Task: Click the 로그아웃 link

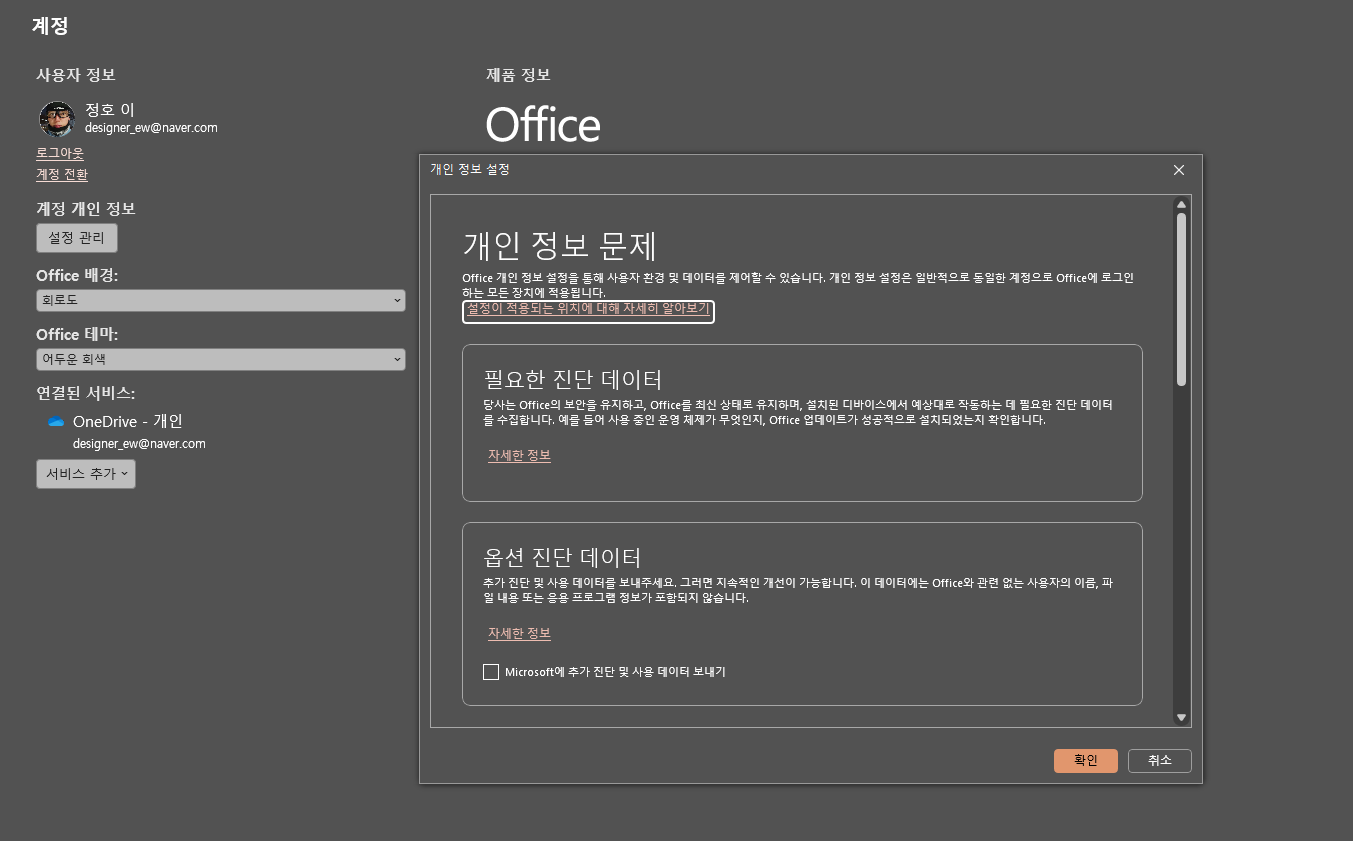Action: point(60,153)
